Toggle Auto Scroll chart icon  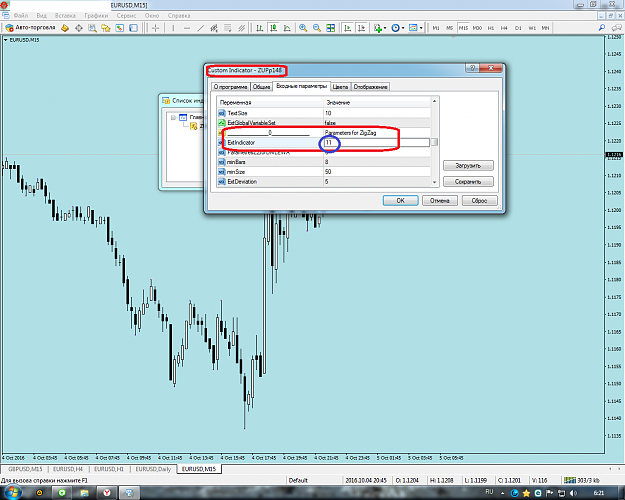click(348, 28)
